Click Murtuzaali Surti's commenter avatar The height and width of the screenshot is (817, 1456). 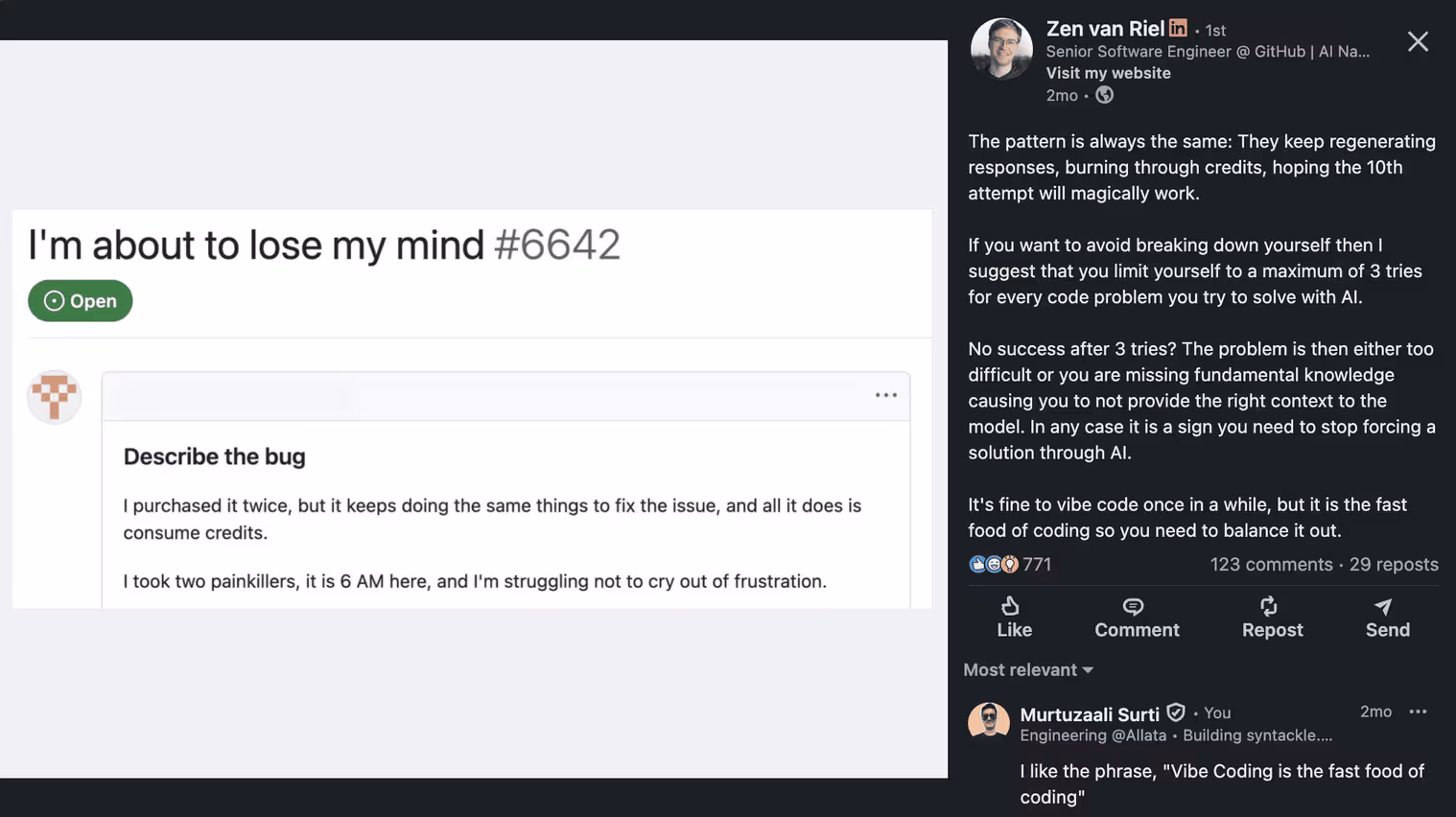point(989,721)
